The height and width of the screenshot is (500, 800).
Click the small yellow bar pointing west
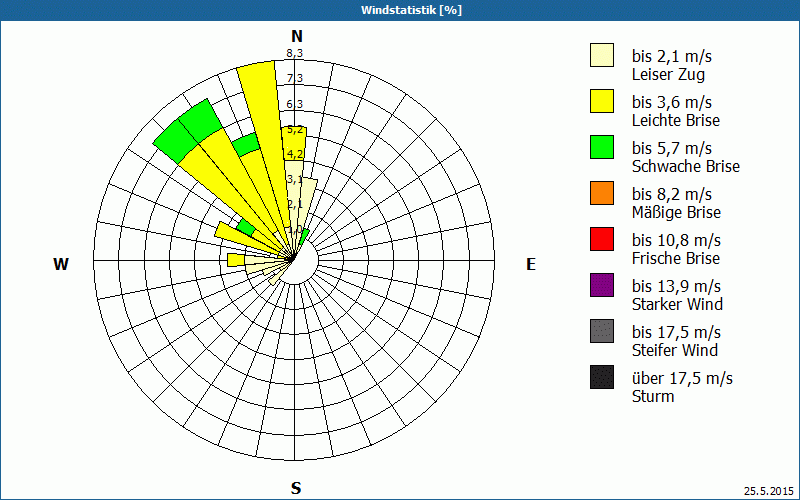tap(235, 260)
